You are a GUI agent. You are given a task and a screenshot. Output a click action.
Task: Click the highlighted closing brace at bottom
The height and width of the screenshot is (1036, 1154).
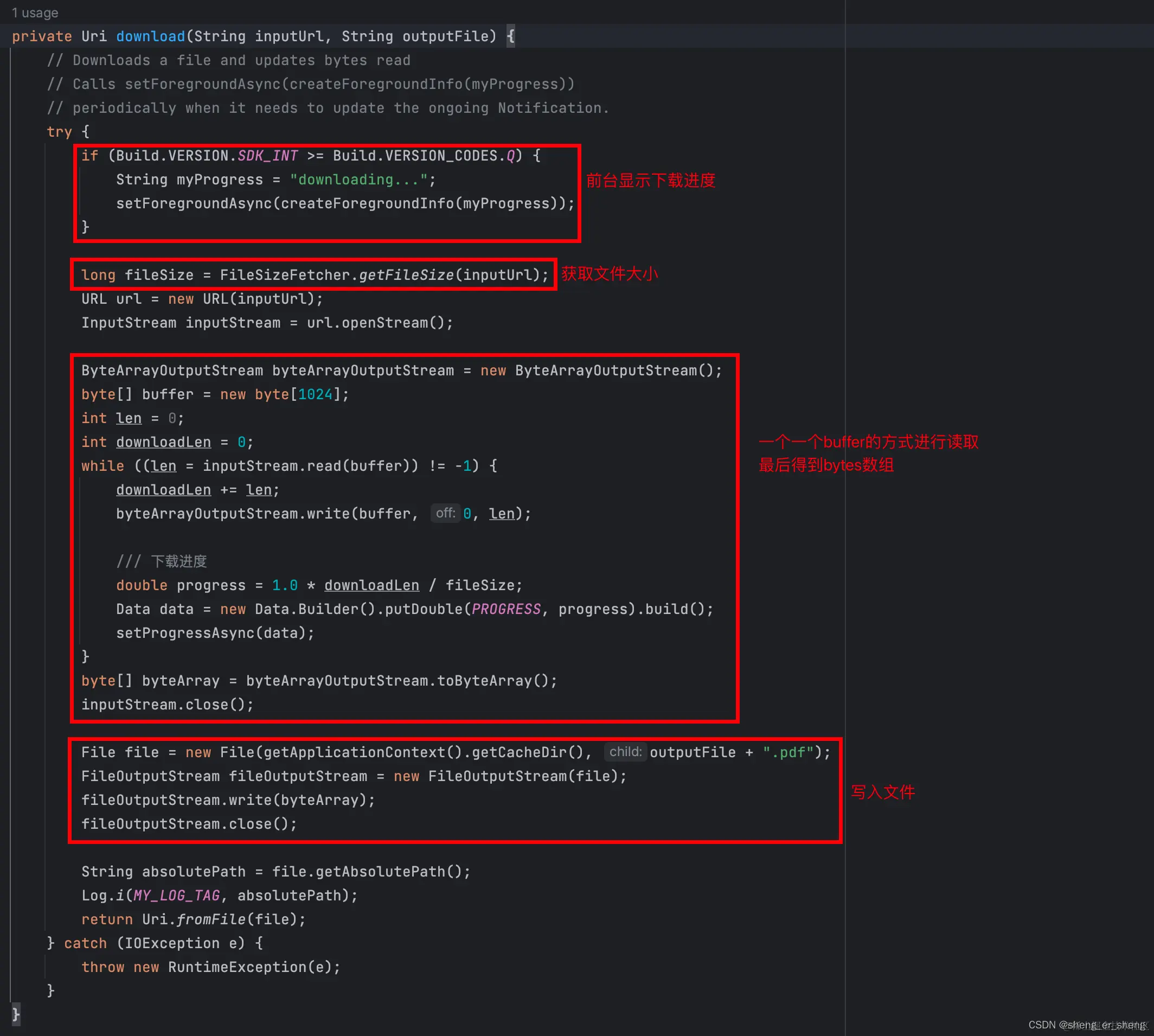pyautogui.click(x=15, y=1014)
